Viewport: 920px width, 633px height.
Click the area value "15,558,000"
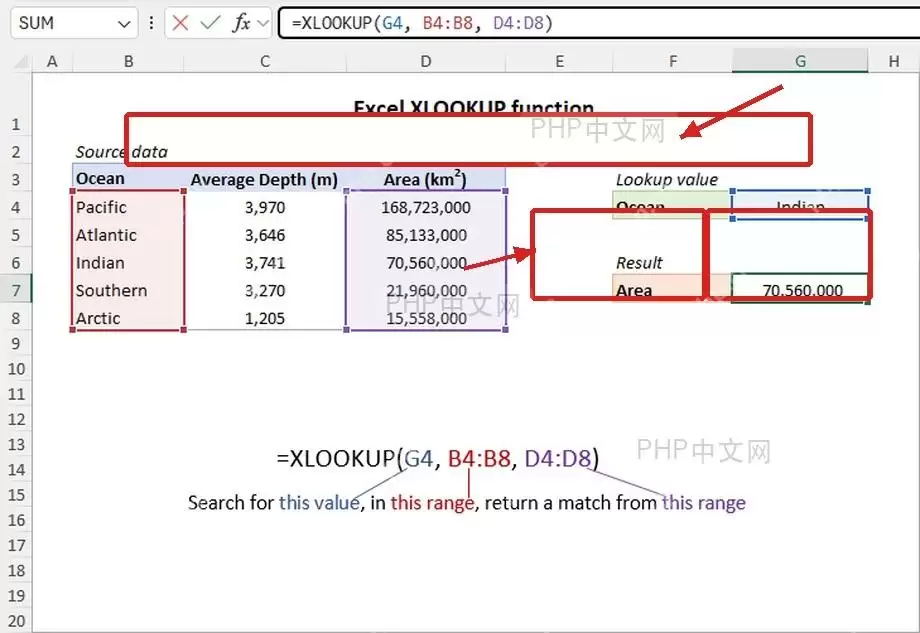[426, 318]
